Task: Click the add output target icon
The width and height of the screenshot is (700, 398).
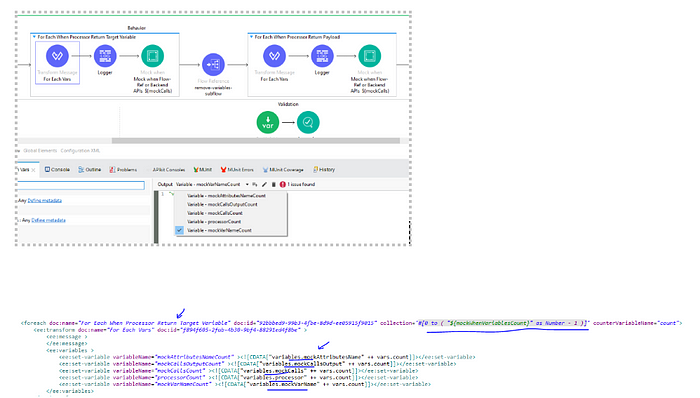Action: 255,184
